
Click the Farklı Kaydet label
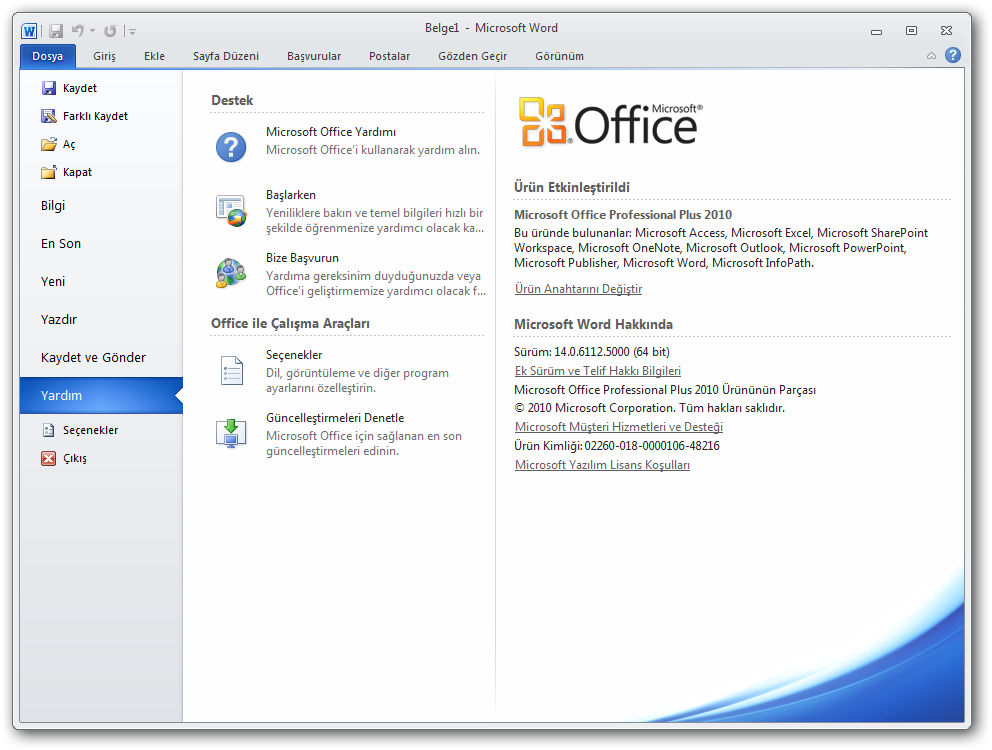click(96, 116)
